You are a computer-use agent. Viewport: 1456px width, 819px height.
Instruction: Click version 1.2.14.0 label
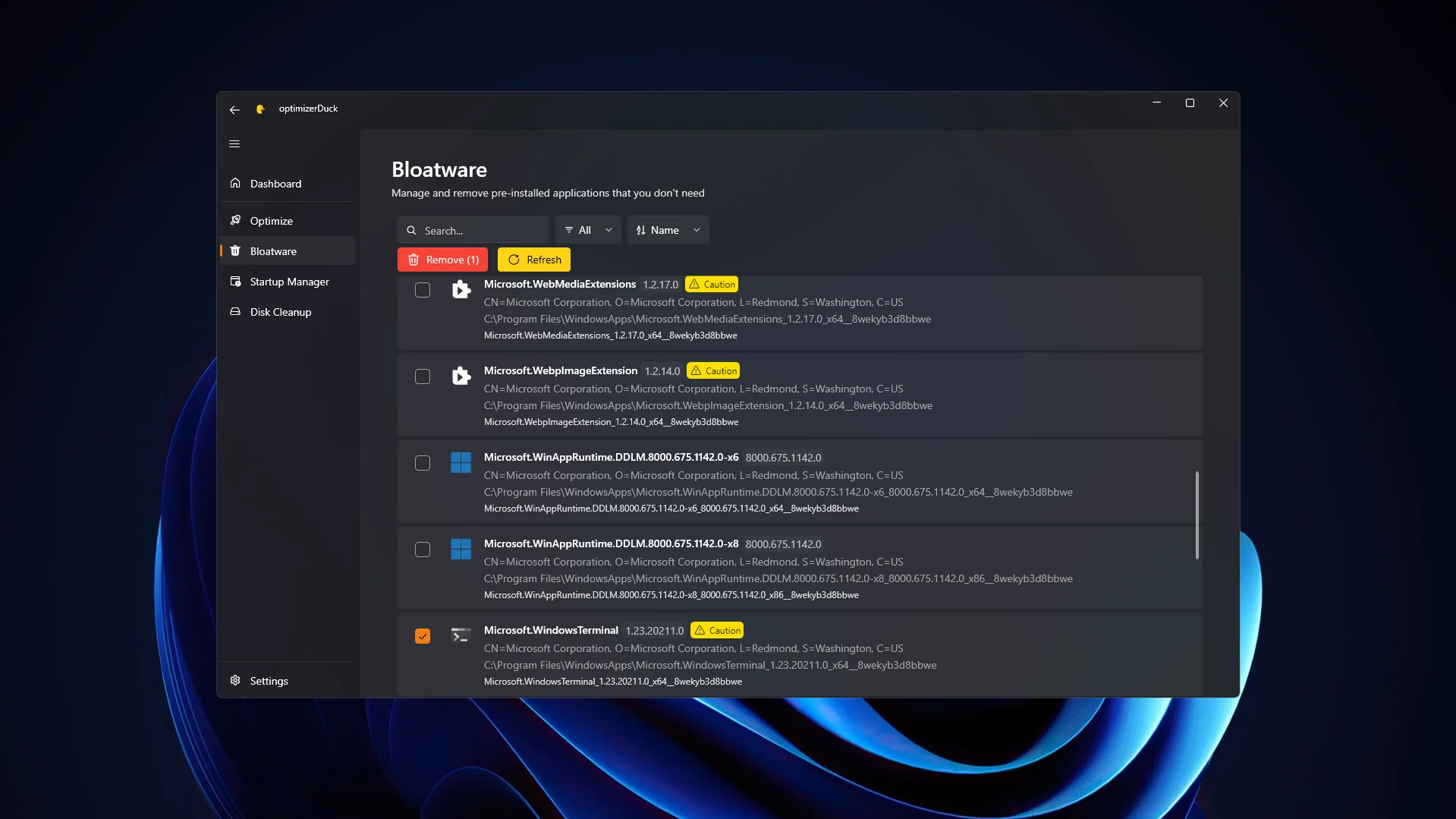click(662, 371)
